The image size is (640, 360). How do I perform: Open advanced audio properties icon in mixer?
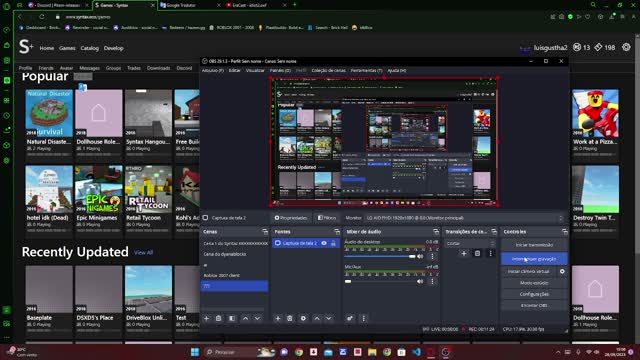(350, 318)
